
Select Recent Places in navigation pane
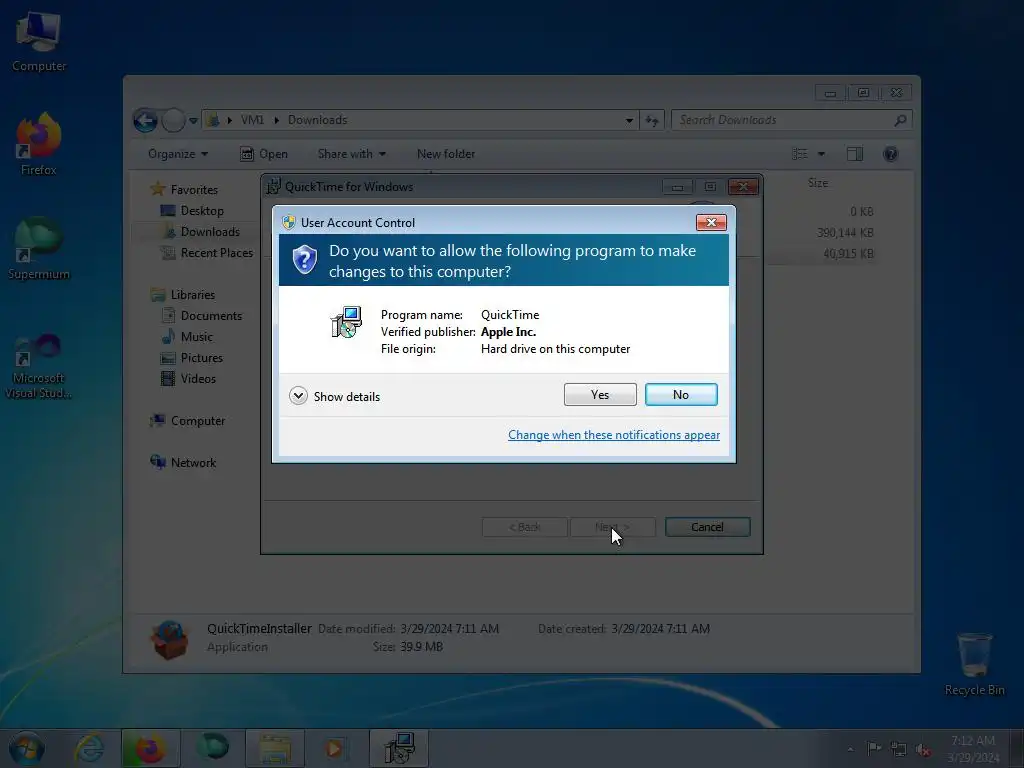coord(207,253)
